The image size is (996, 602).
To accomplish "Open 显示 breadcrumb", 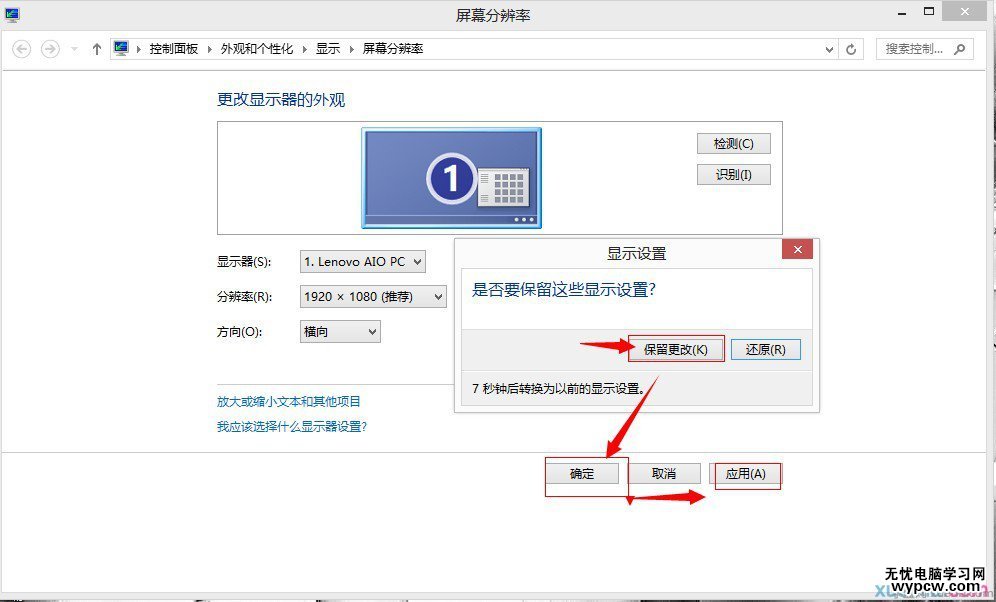I will click(328, 49).
